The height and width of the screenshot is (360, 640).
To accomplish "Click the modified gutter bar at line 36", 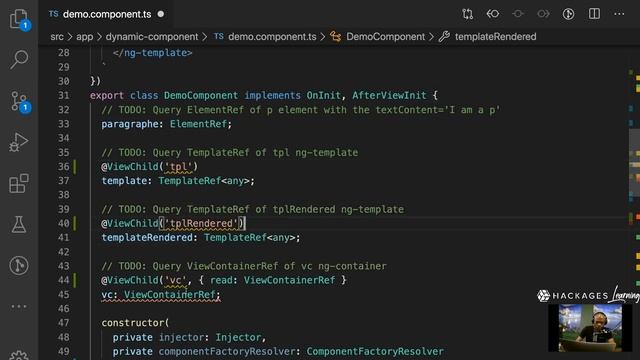I will [x=75, y=167].
